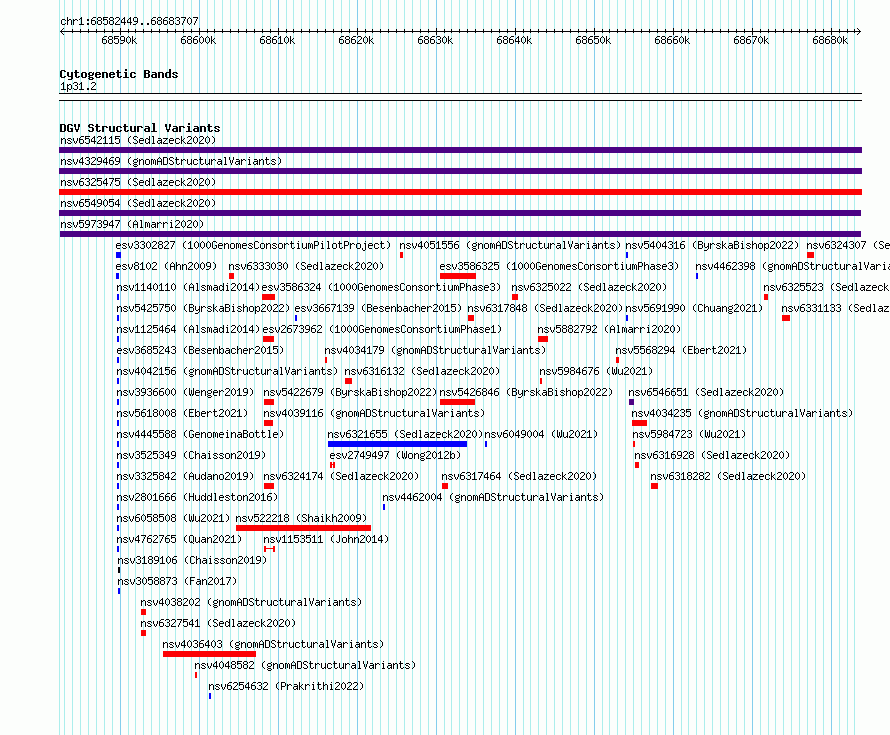Open esv2673962 (1000GenomesConsortiumPhase1) label
Screen dimensions: 890x735
click(382, 329)
